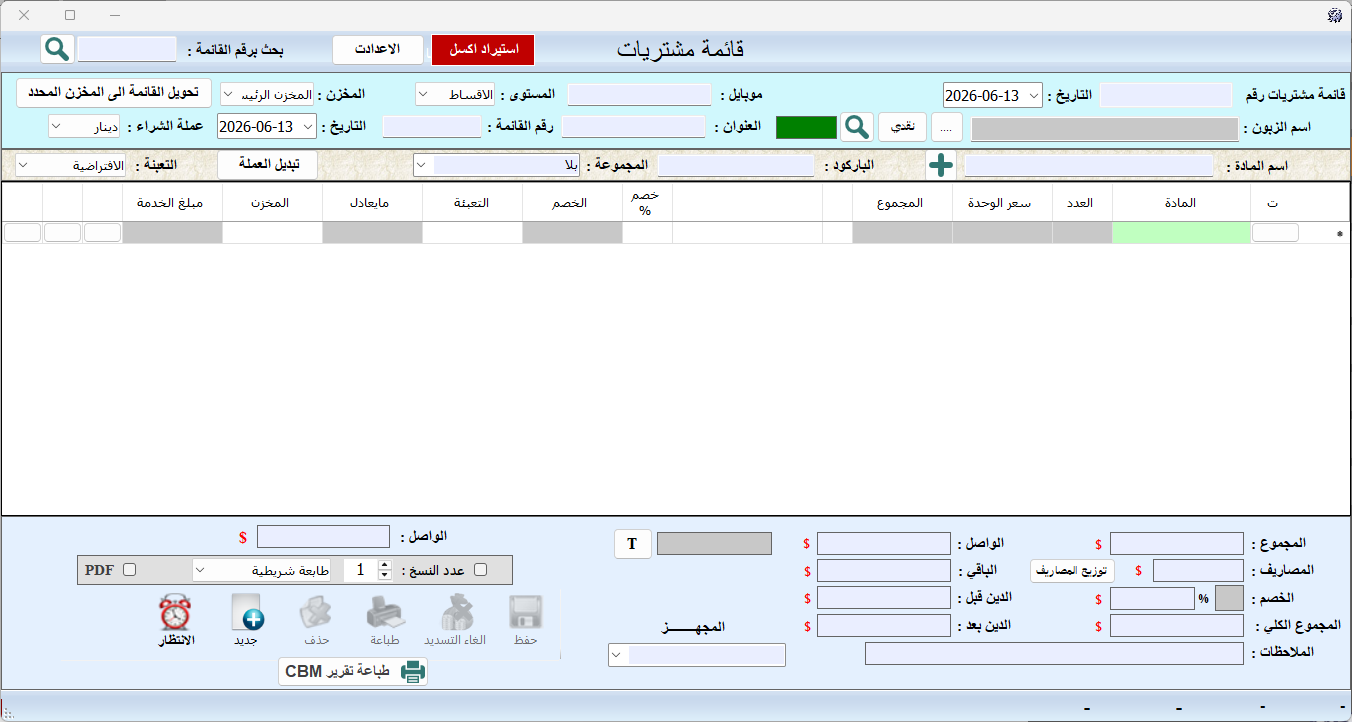Screen dimensions: 1352x722
Task: Open the المجهز supplier dropdown
Action: pyautogui.click(x=697, y=655)
